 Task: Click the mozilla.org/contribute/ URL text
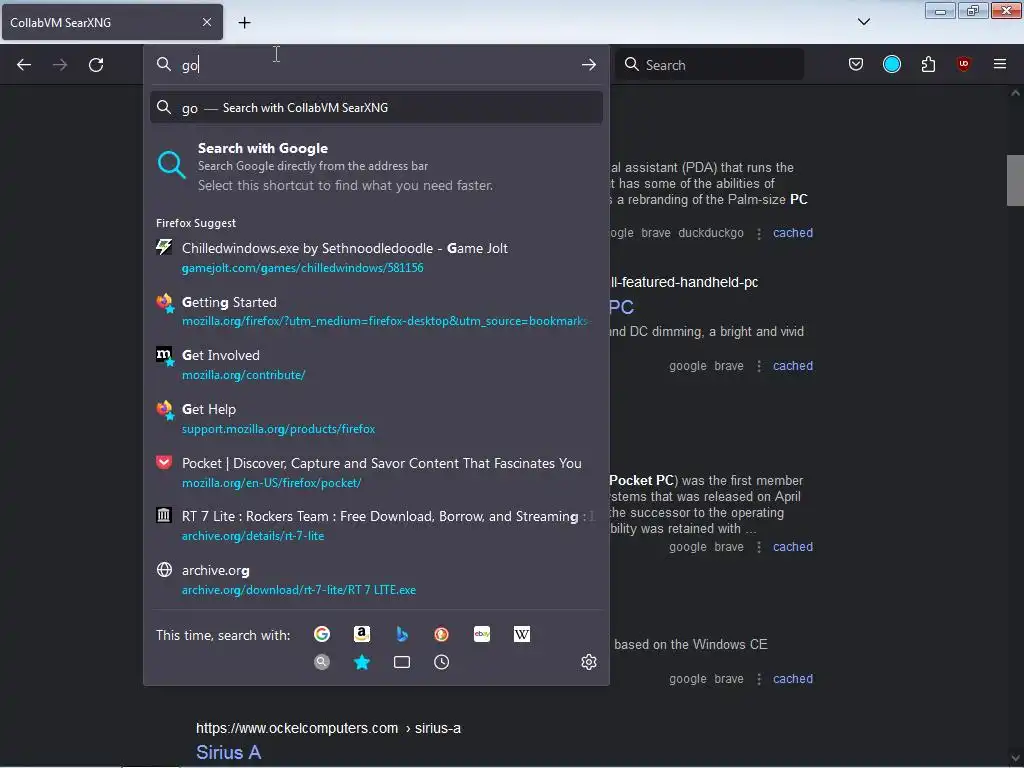pyautogui.click(x=244, y=375)
